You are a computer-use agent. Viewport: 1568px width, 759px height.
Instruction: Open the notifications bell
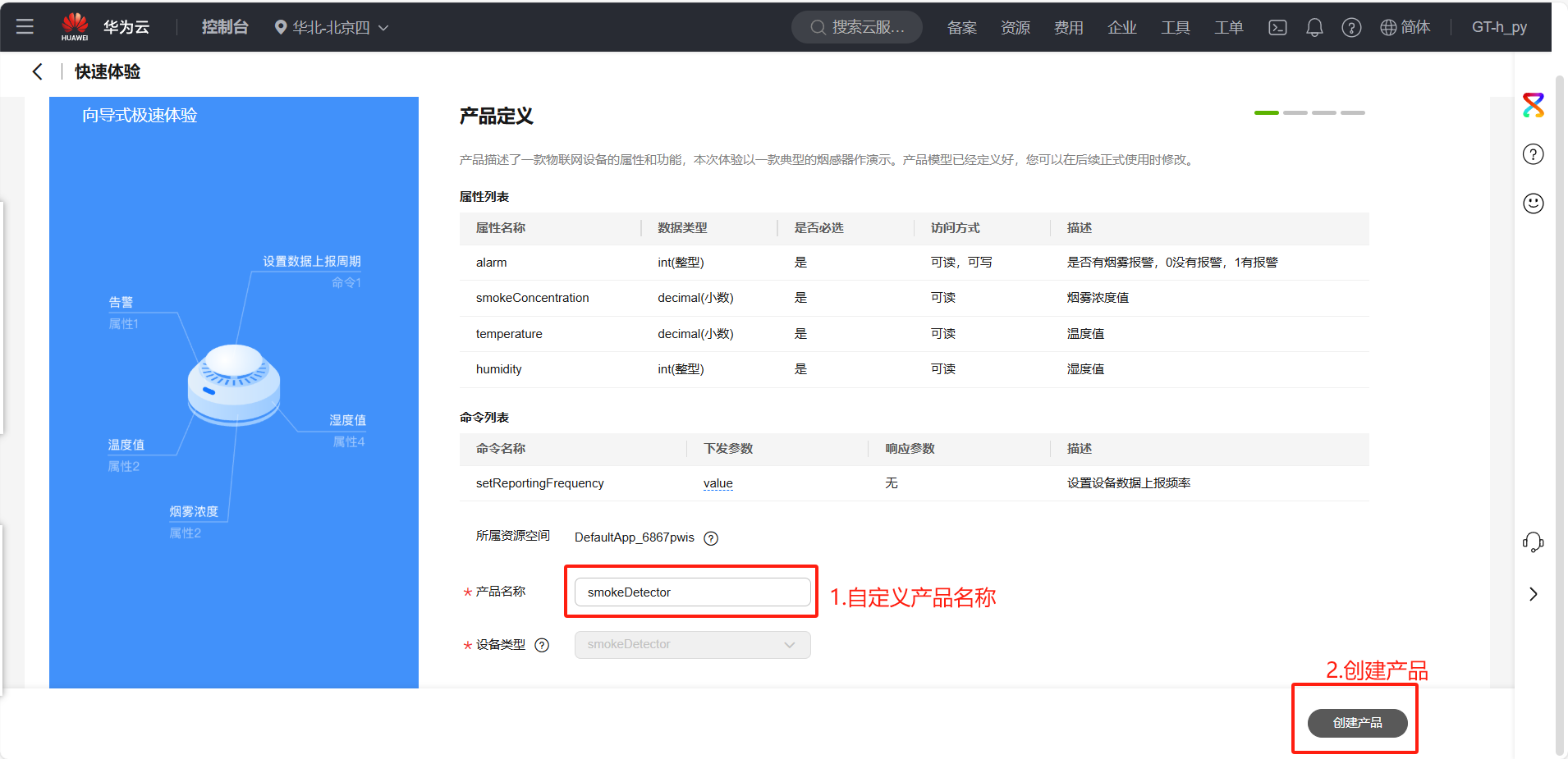pos(1314,28)
